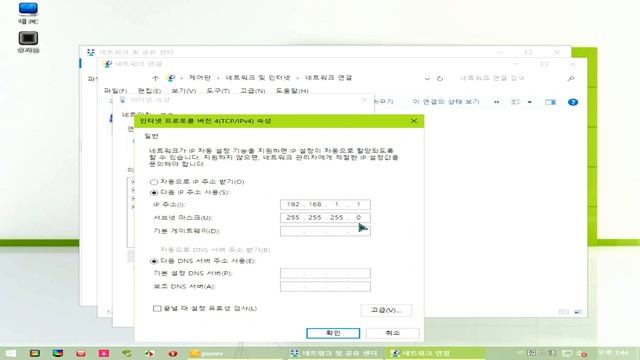Open the view layout icon in toolbar

pos(516,102)
